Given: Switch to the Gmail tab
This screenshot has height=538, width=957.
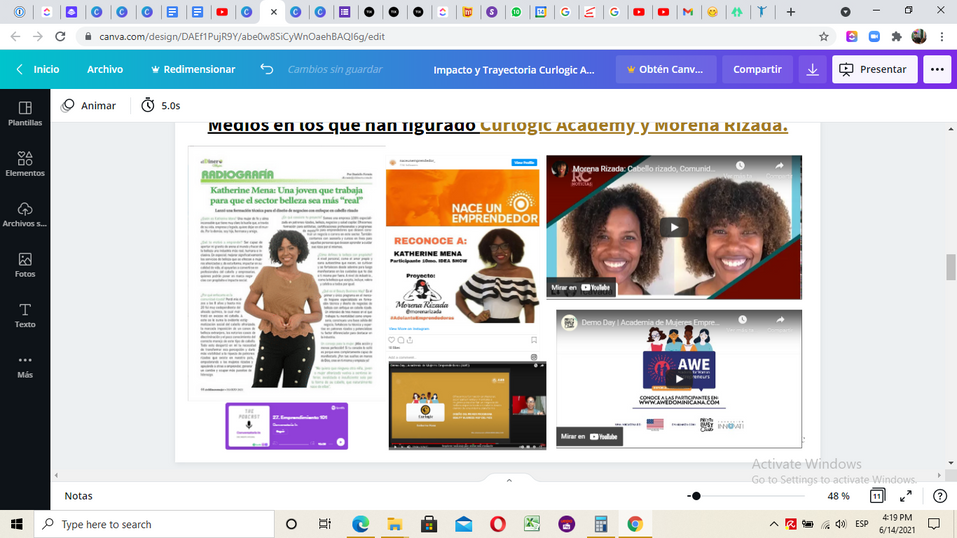Looking at the screenshot, I should (688, 12).
